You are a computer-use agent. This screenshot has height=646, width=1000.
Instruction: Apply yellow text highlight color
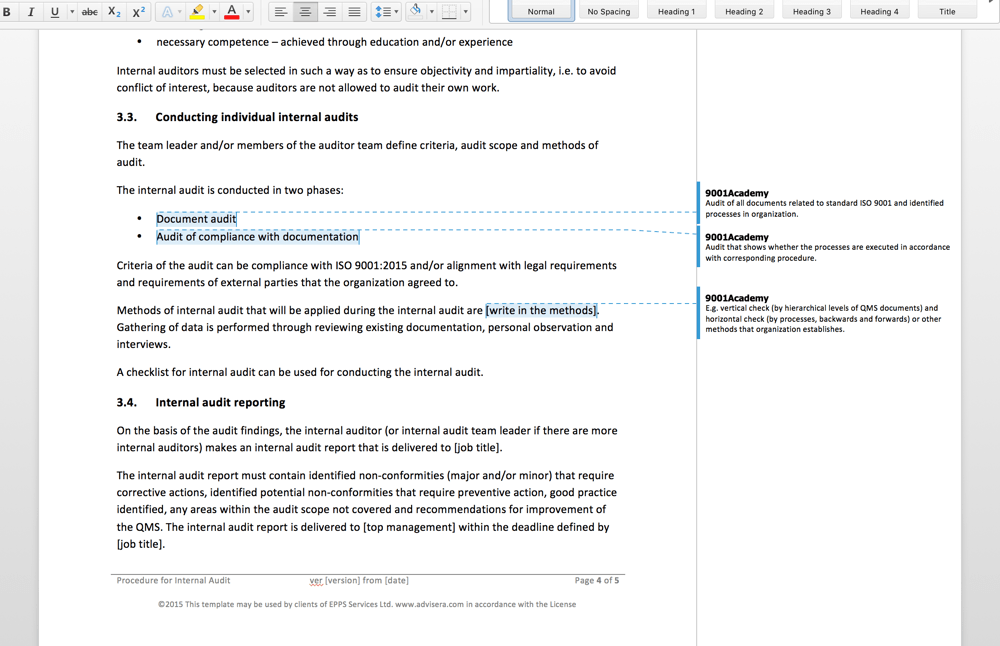tap(197, 11)
